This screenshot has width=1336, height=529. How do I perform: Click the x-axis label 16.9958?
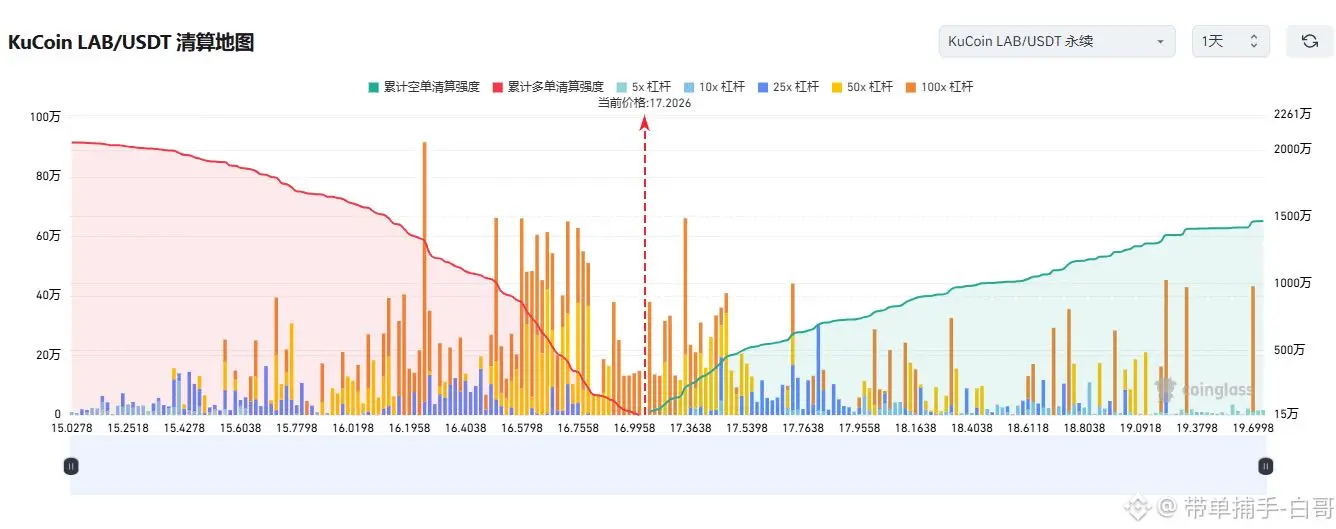pos(635,427)
